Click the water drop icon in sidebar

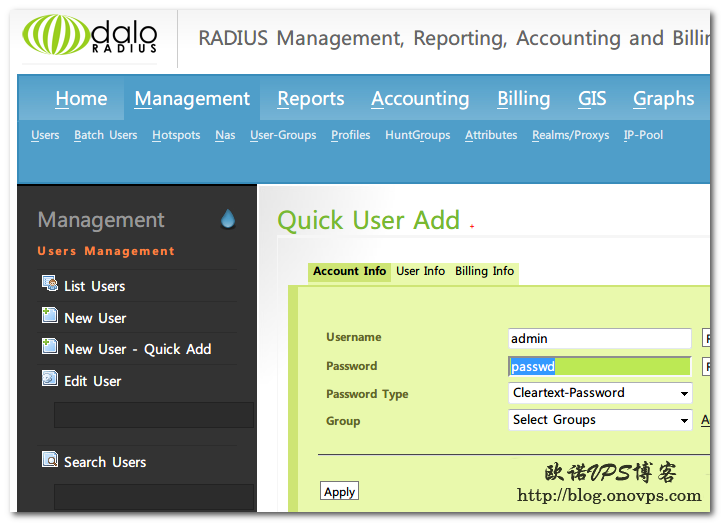pyautogui.click(x=228, y=219)
